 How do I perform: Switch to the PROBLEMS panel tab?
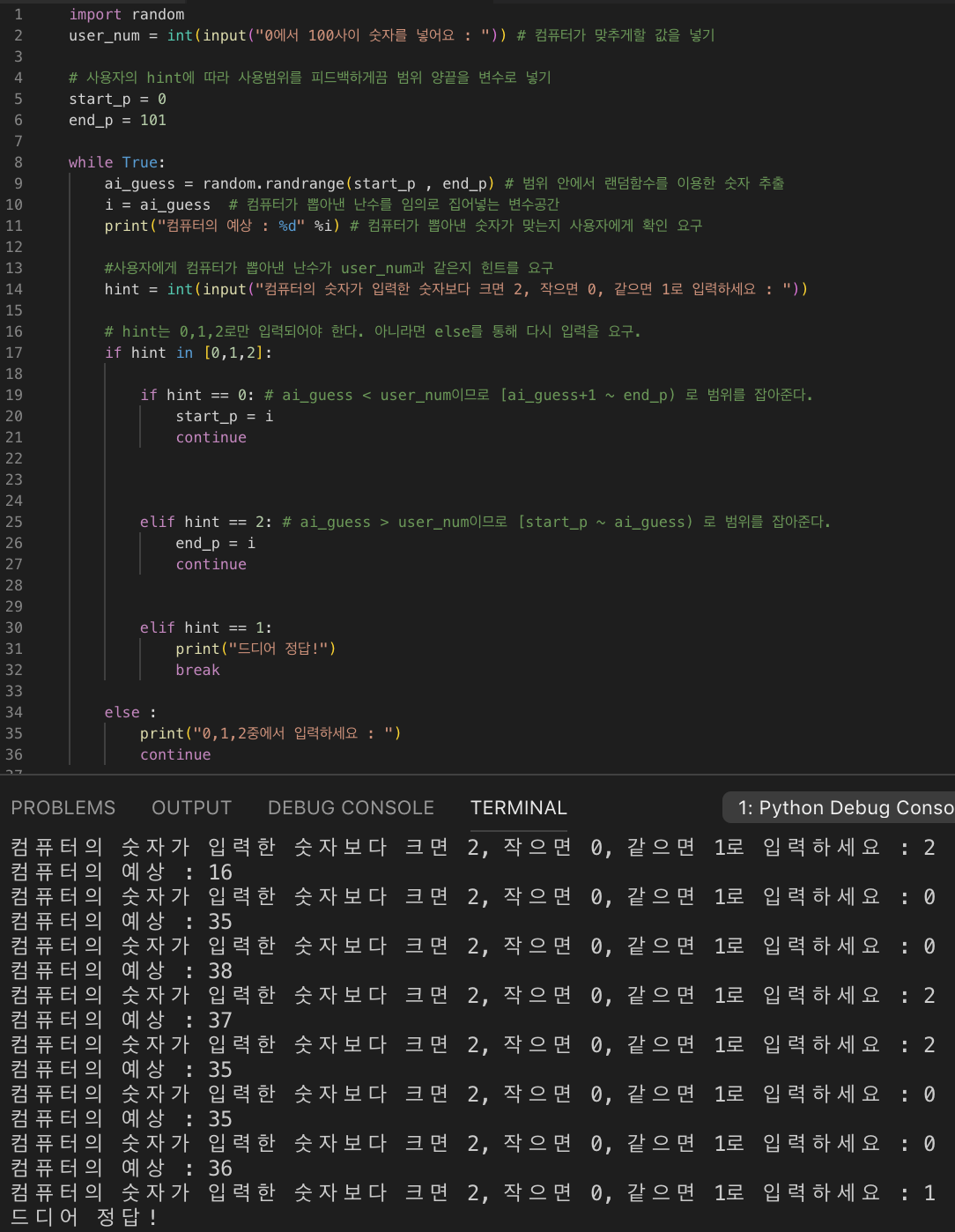[x=63, y=807]
